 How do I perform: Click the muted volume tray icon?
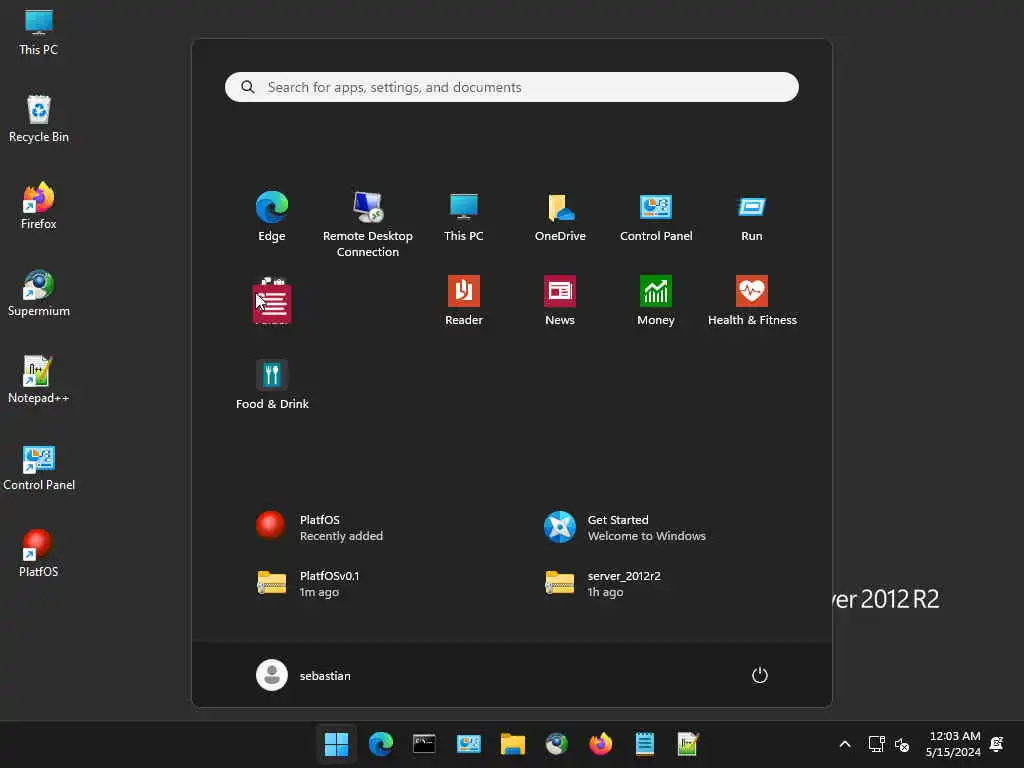click(x=902, y=744)
